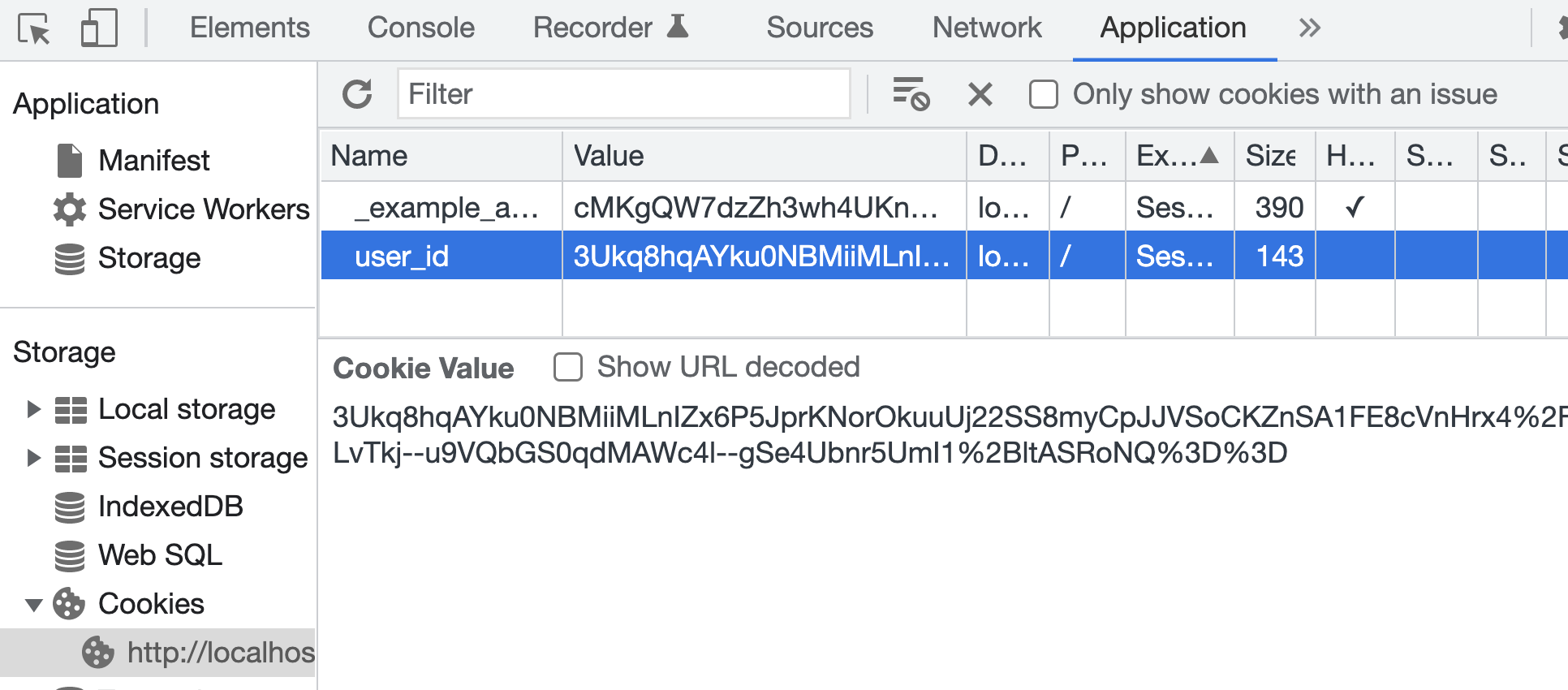Select Web SQL storage item
1568x690 pixels.
tap(160, 555)
